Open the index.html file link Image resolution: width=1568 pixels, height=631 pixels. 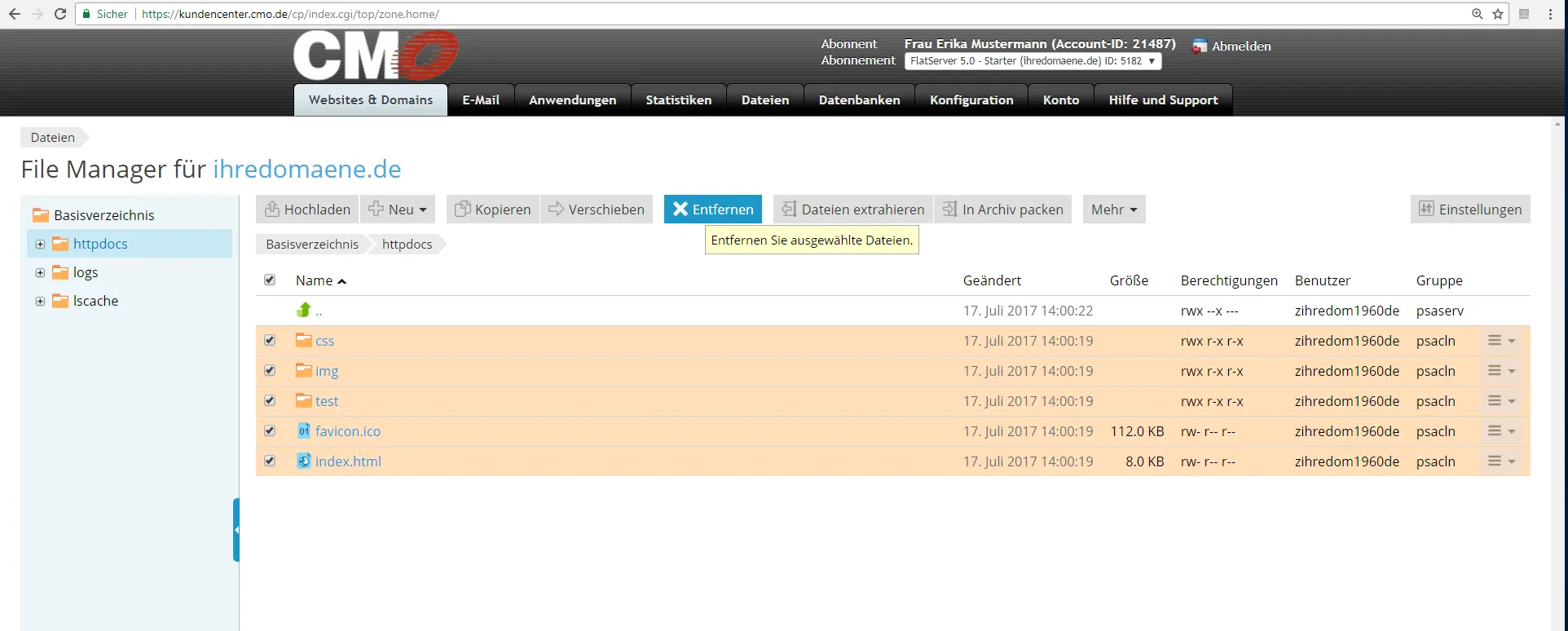click(x=348, y=461)
